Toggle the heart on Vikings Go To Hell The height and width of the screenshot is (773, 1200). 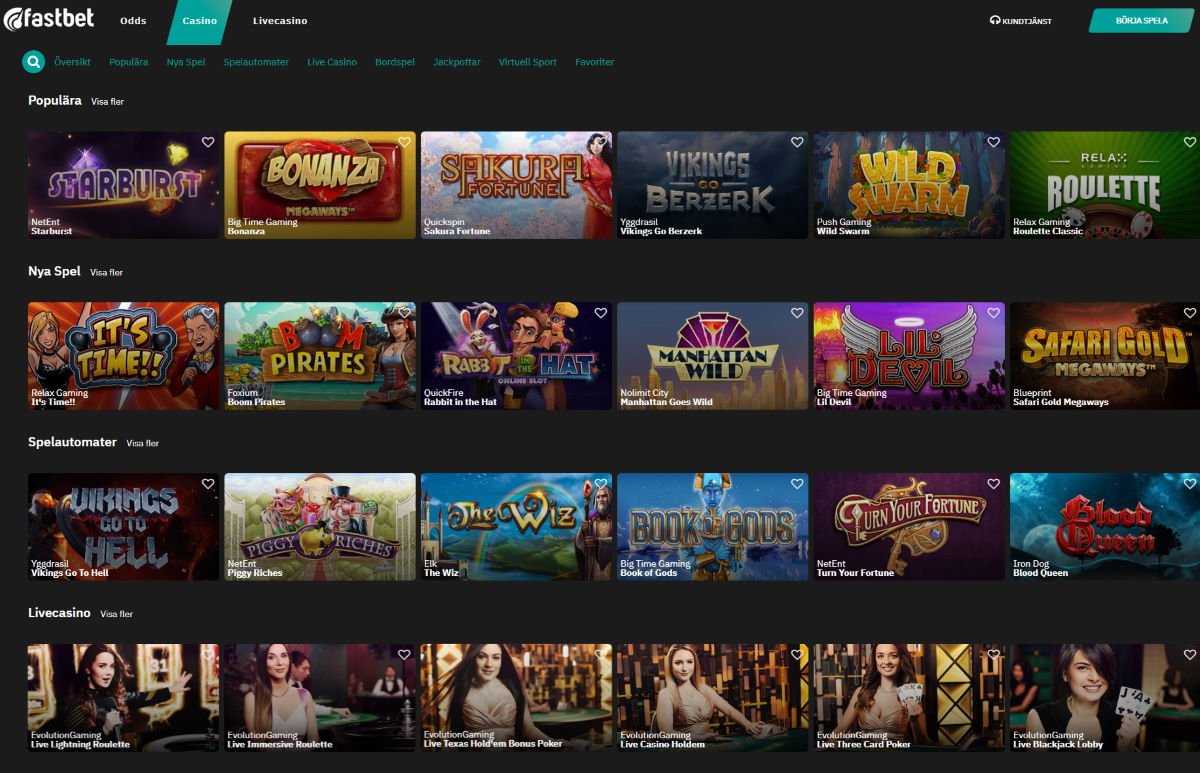(x=208, y=484)
